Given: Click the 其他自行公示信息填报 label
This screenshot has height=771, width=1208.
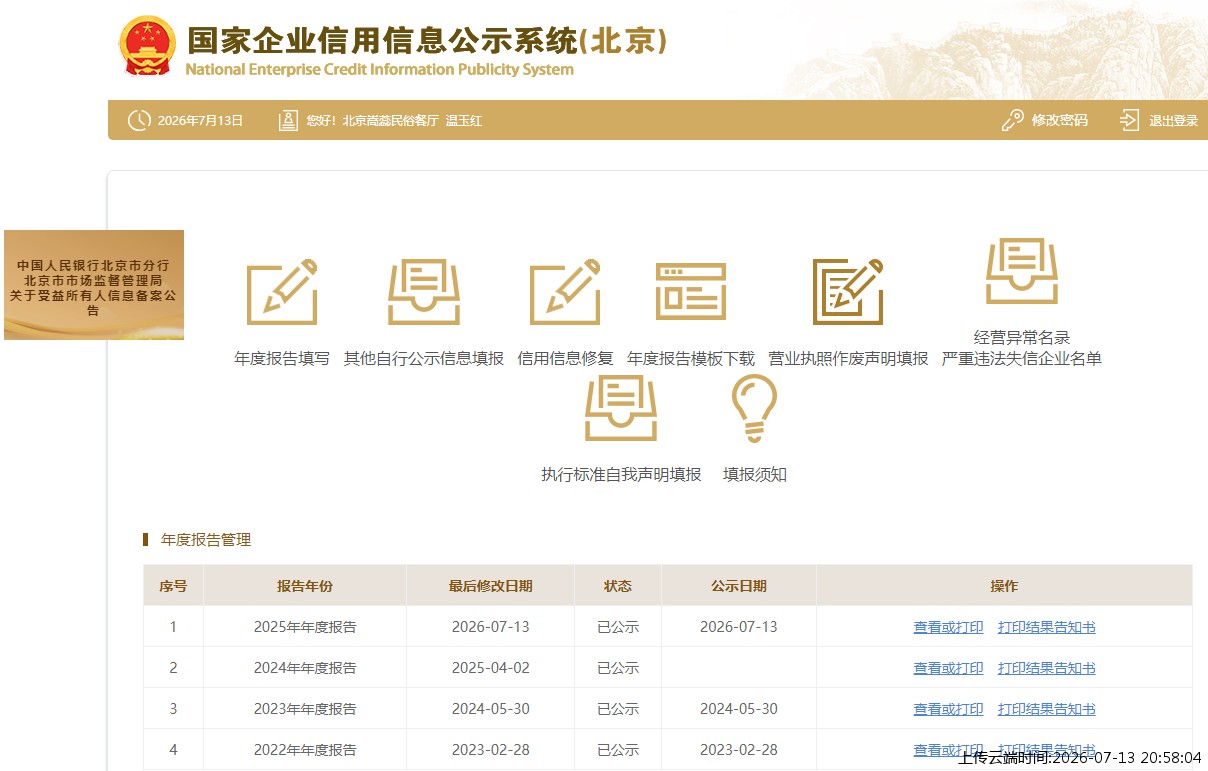Looking at the screenshot, I should (424, 358).
